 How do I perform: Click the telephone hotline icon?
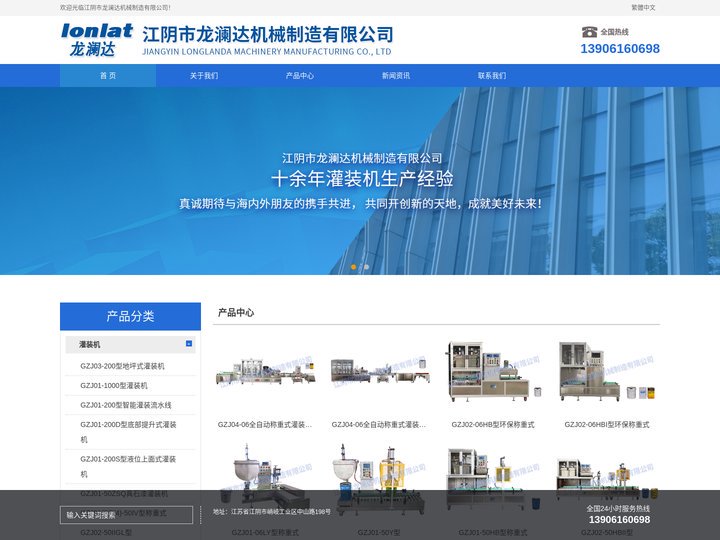click(589, 32)
